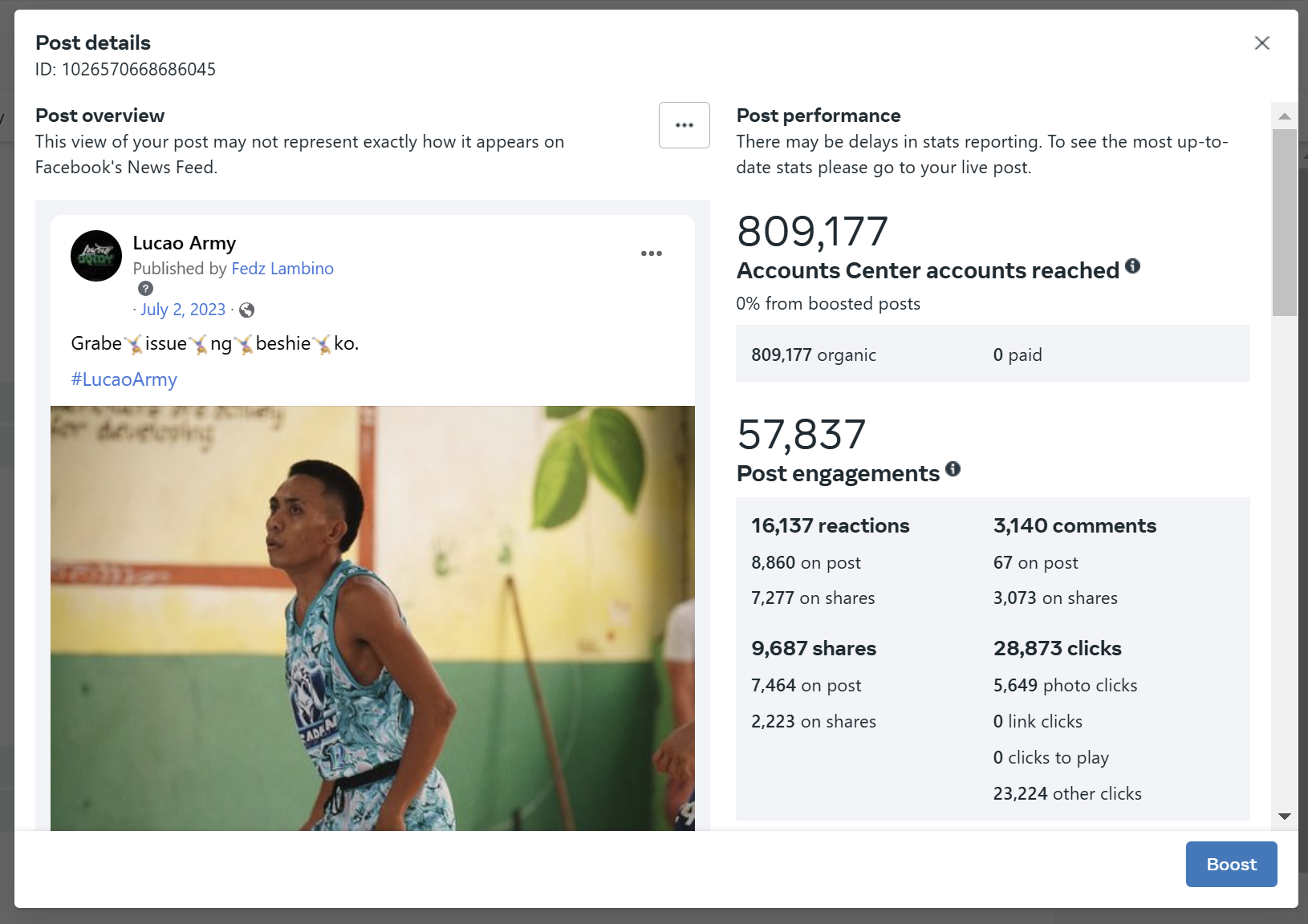Click the post performance scrollbar thumb
The height and width of the screenshot is (924, 1308).
[1284, 222]
